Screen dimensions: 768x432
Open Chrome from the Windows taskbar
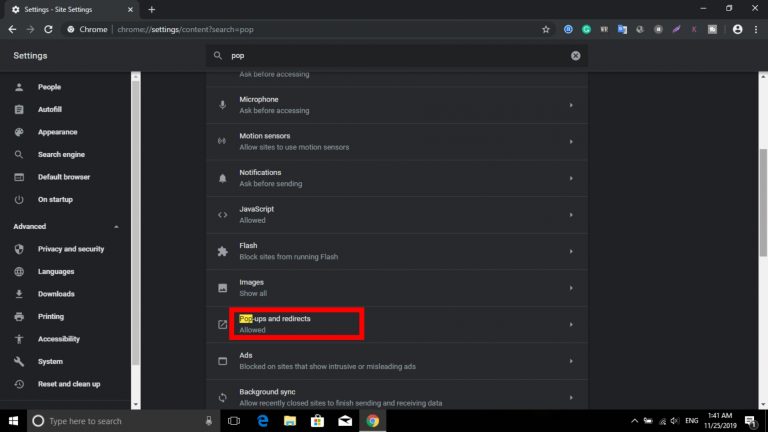(x=372, y=421)
